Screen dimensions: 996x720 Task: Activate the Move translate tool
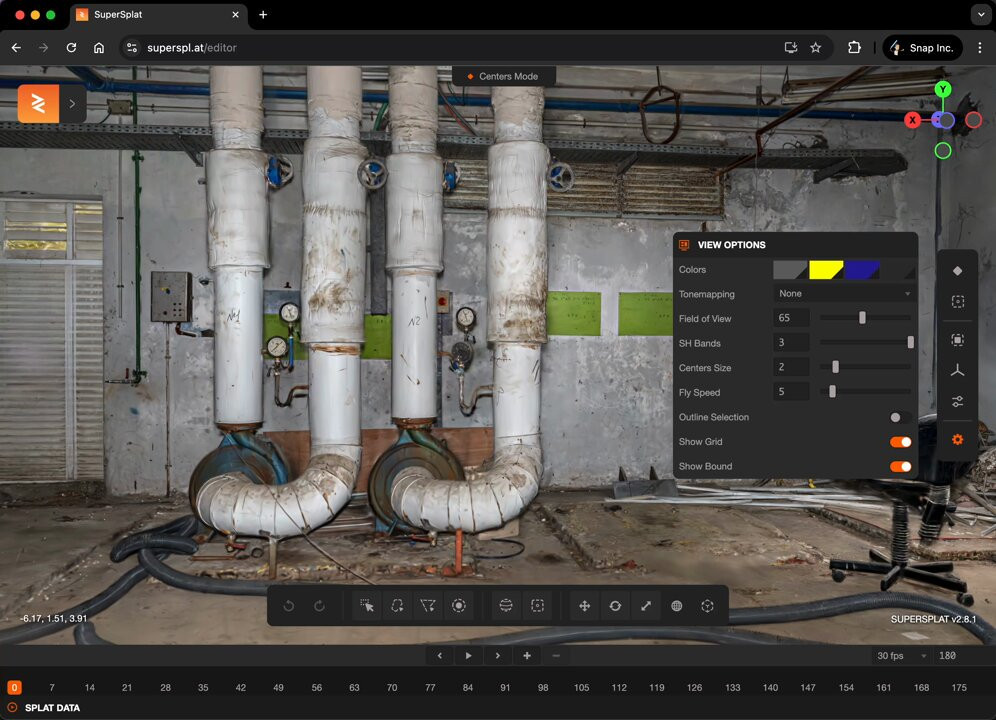point(585,606)
